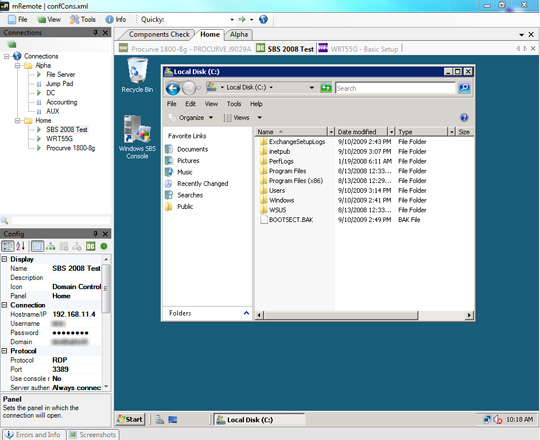
Task: Collapse the Protocol section in Config
Action: coord(4,351)
